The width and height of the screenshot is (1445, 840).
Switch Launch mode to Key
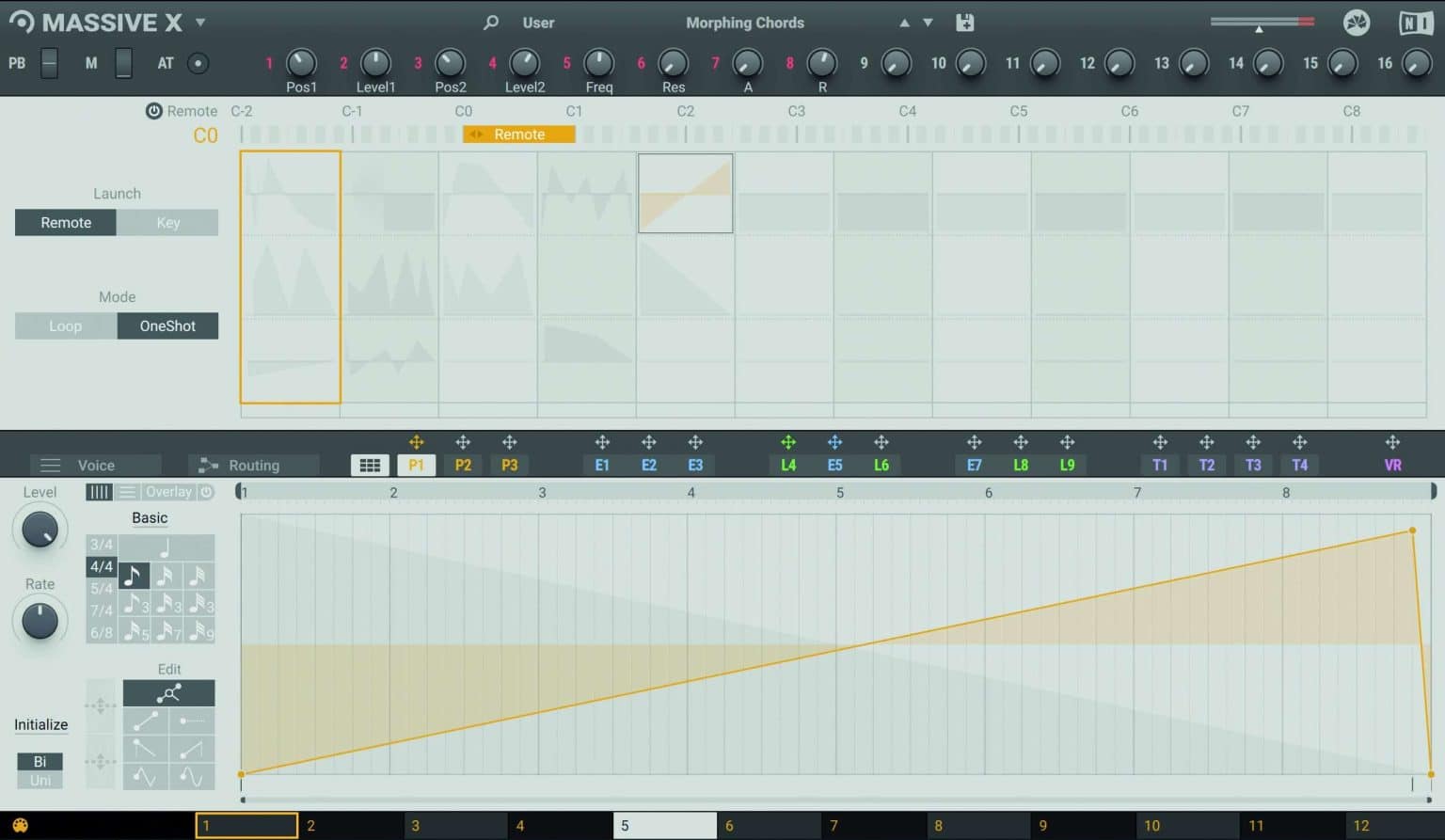[167, 222]
